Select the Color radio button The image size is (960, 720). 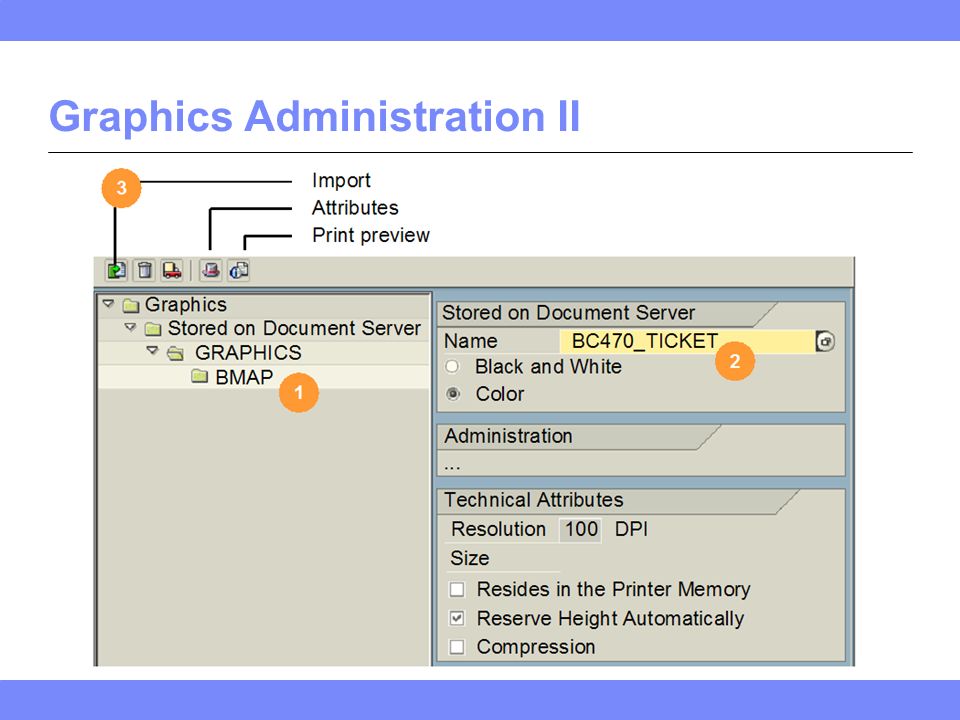point(453,394)
